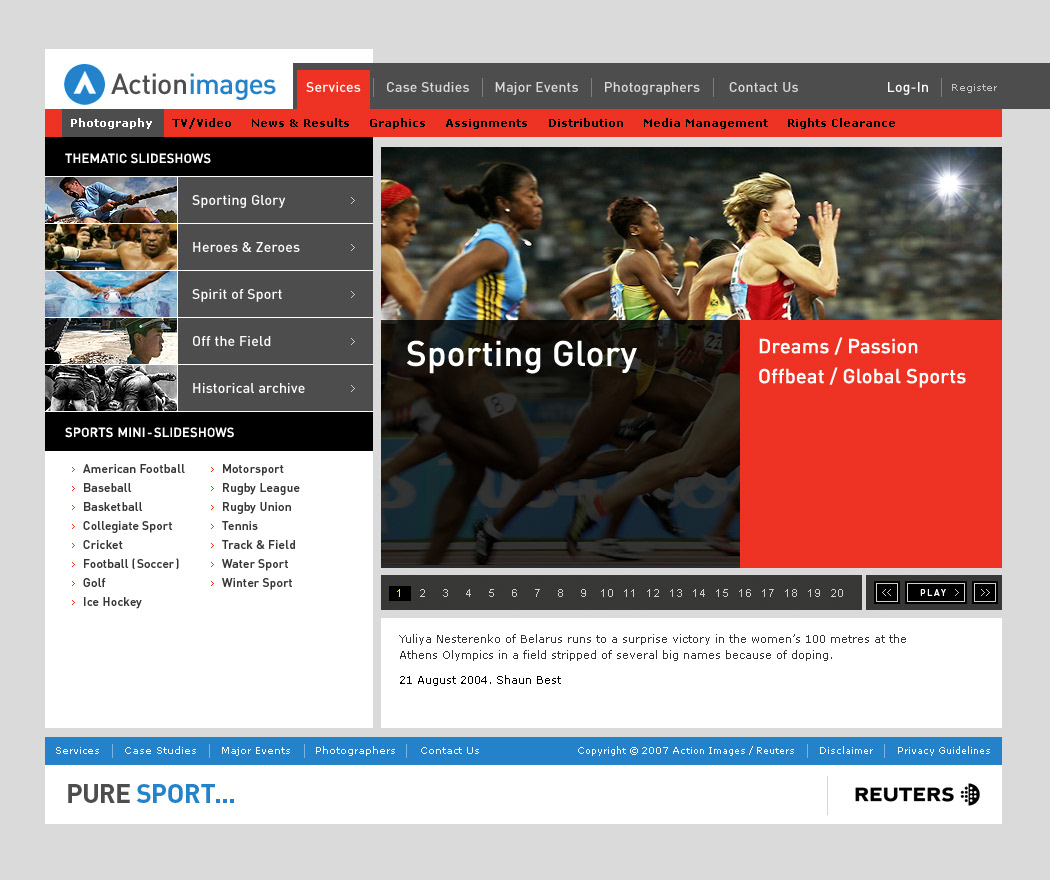Select the Heroes & Zeroes boxer thumbnail
Viewport: 1050px width, 880px height.
pos(111,247)
